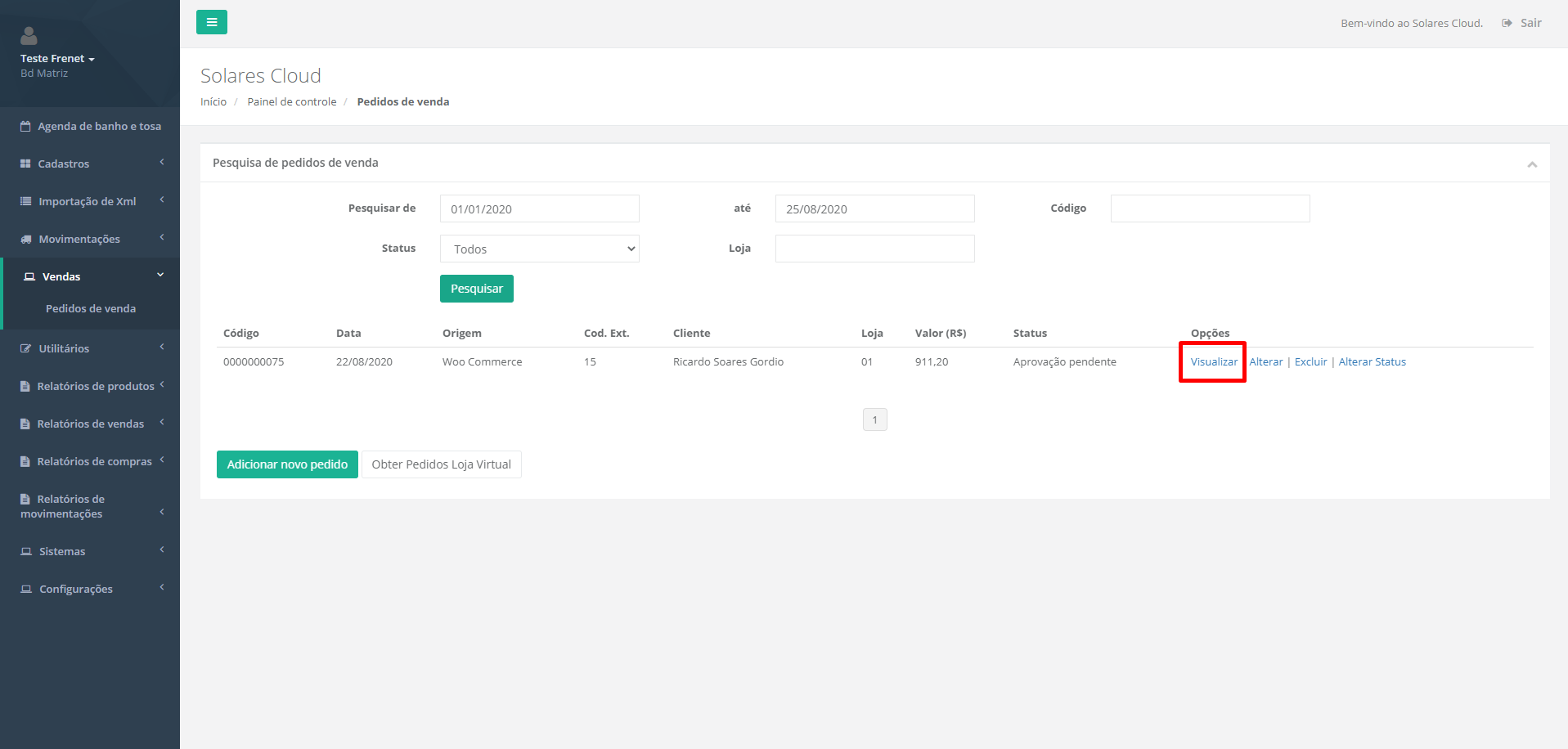
Task: Collapse the Vendas sidebar section
Action: (x=90, y=276)
